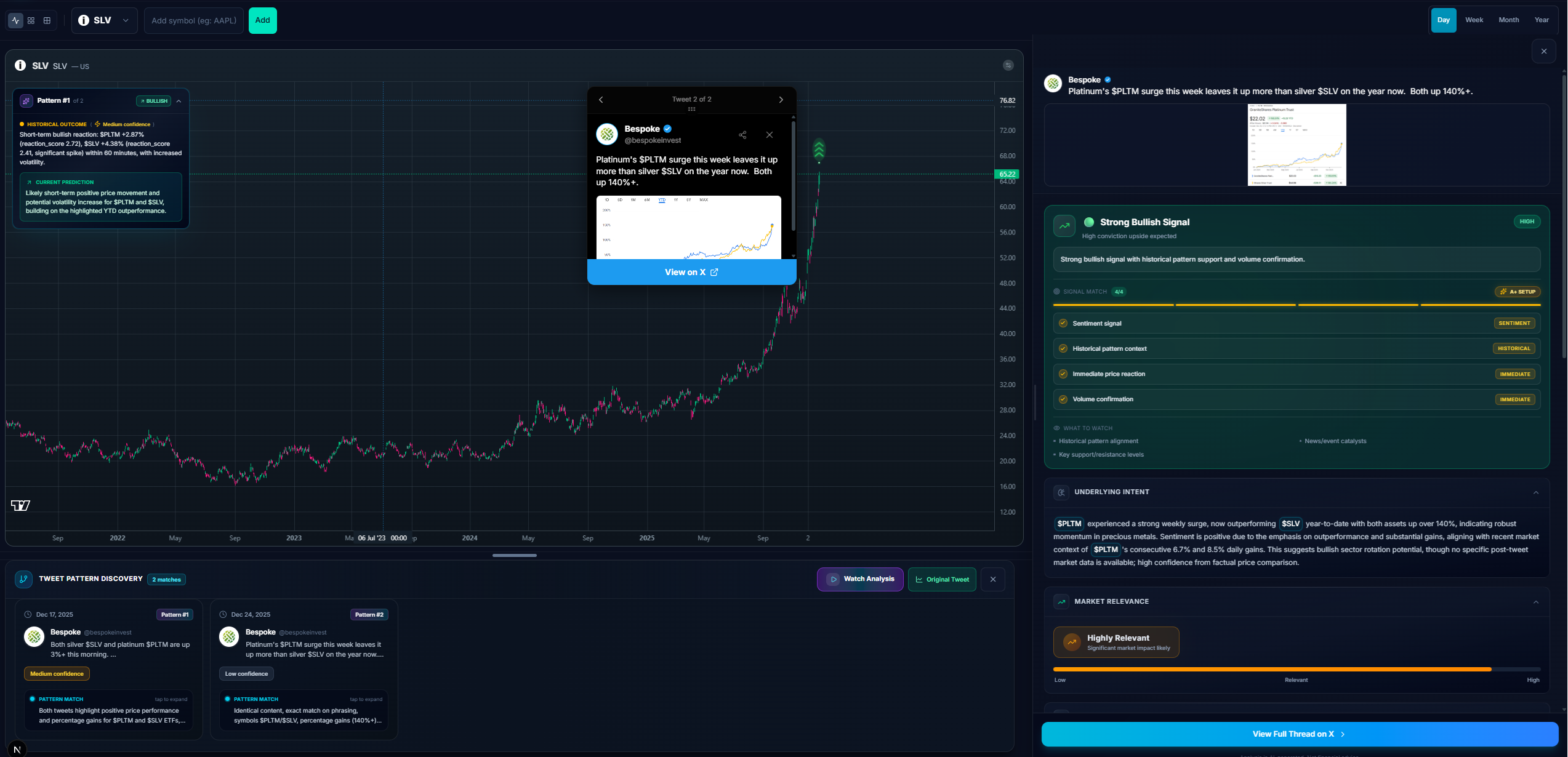
Task: Open the table layout view icon
Action: (x=47, y=20)
